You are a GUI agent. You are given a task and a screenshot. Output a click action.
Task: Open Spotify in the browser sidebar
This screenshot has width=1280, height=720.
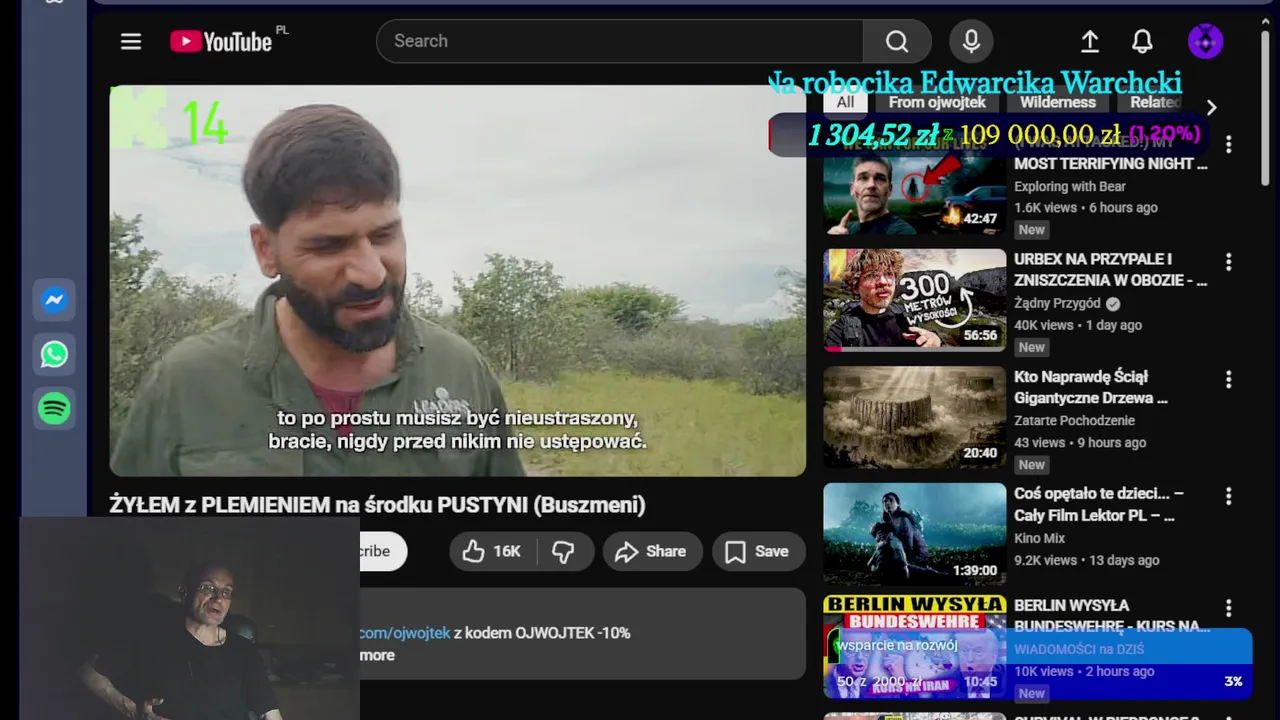click(x=54, y=408)
